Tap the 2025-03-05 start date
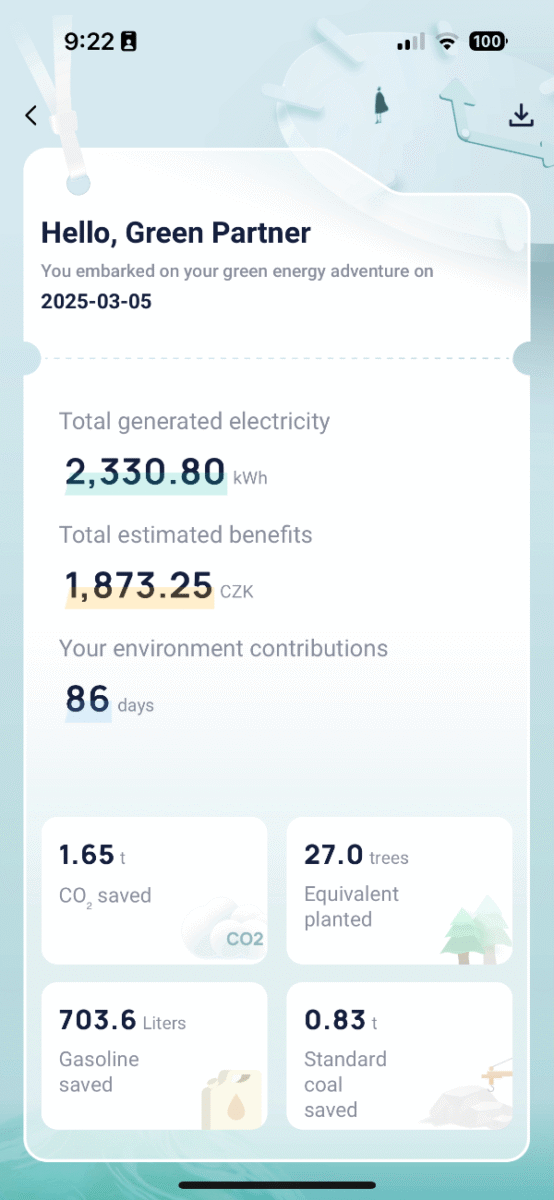Image resolution: width=554 pixels, height=1200 pixels. (96, 301)
